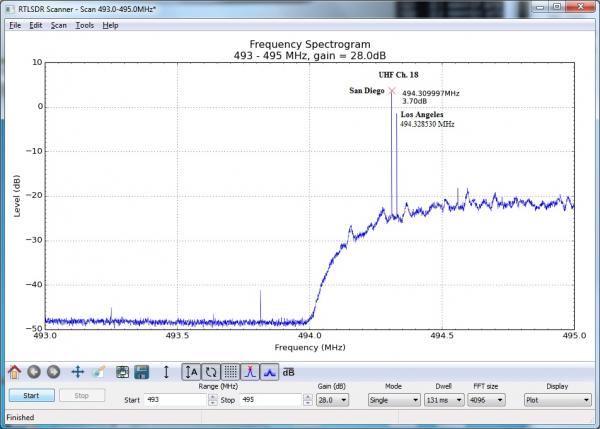Image resolution: width=600 pixels, height=429 pixels.
Task: Toggle the peak marker button
Action: coord(249,372)
